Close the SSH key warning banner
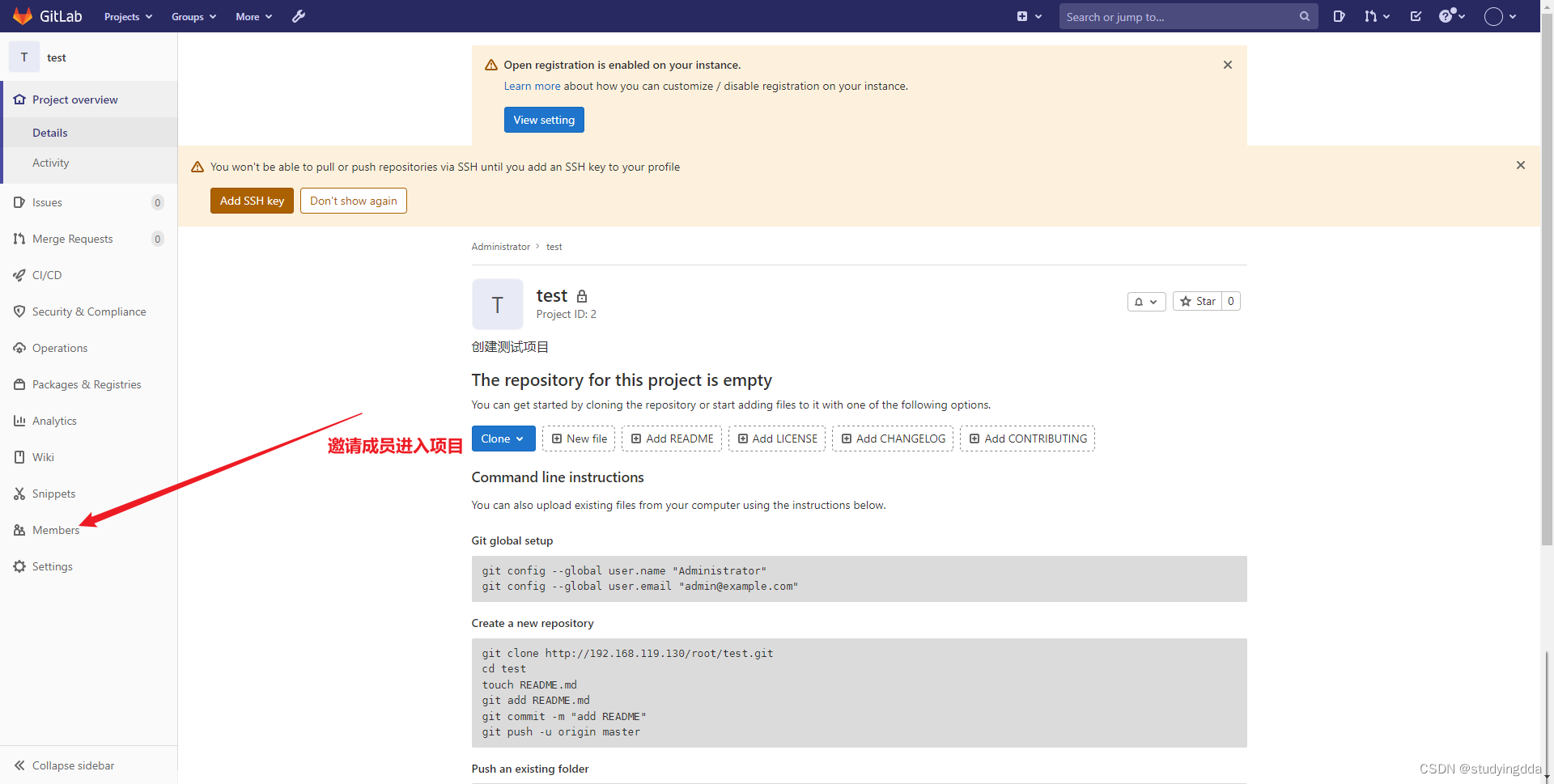Image resolution: width=1554 pixels, height=784 pixels. [x=1520, y=165]
